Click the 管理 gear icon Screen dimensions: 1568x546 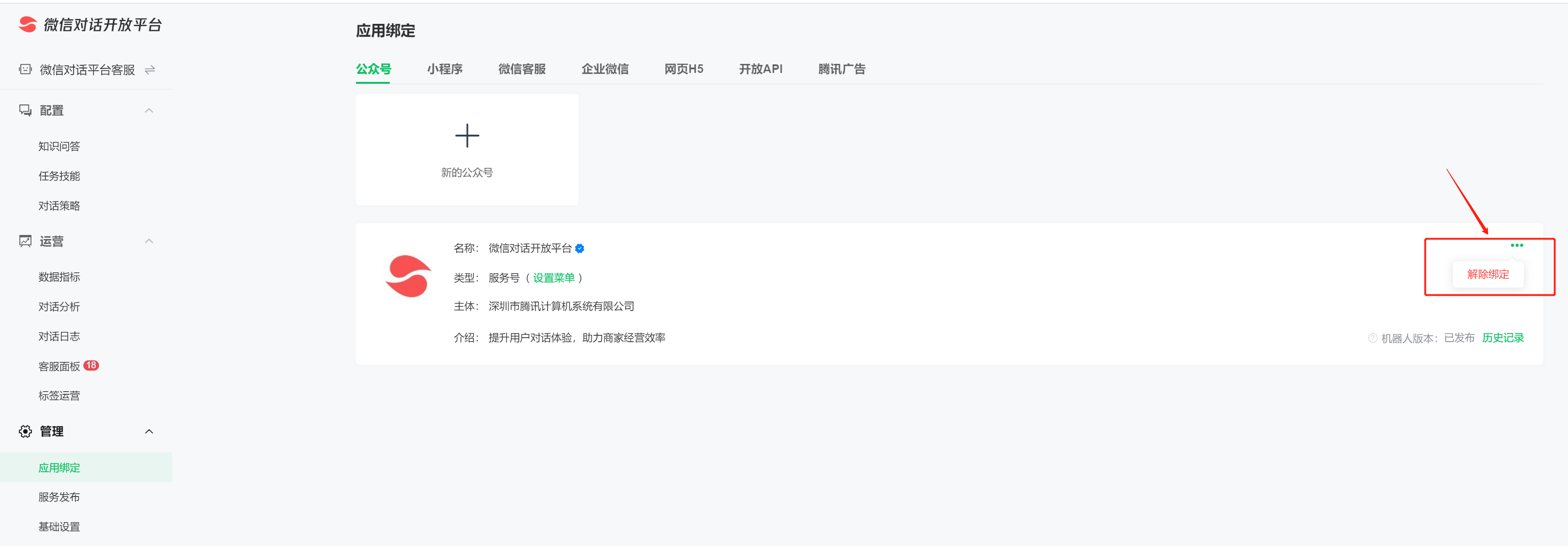(x=26, y=431)
